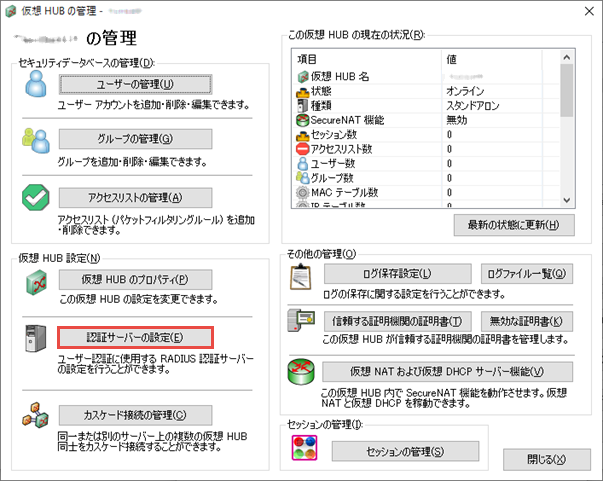Click the SecureNAT router icon
Image resolution: width=603 pixels, height=481 pixels.
coord(301,373)
